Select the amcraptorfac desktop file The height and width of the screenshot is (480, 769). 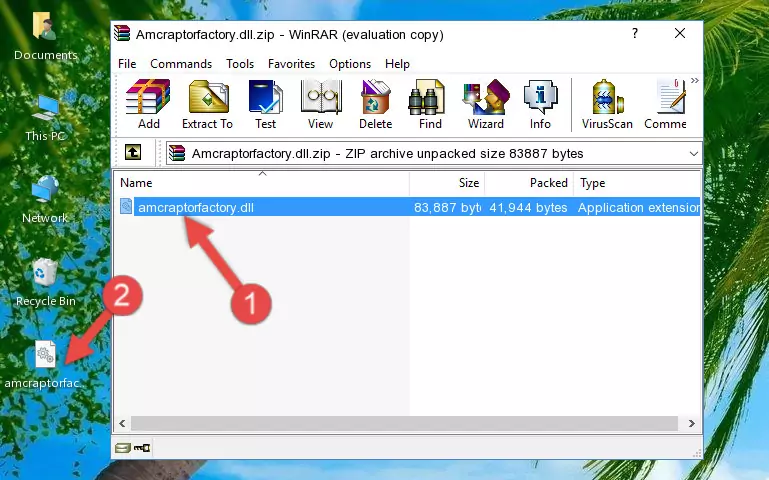44,365
